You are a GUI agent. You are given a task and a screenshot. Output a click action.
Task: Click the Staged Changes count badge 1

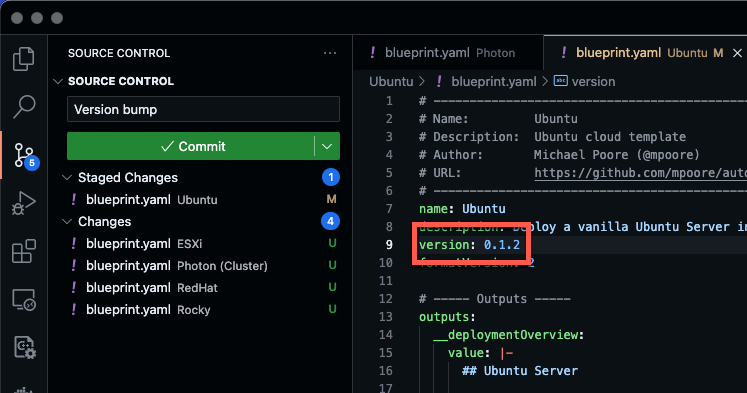coord(331,177)
